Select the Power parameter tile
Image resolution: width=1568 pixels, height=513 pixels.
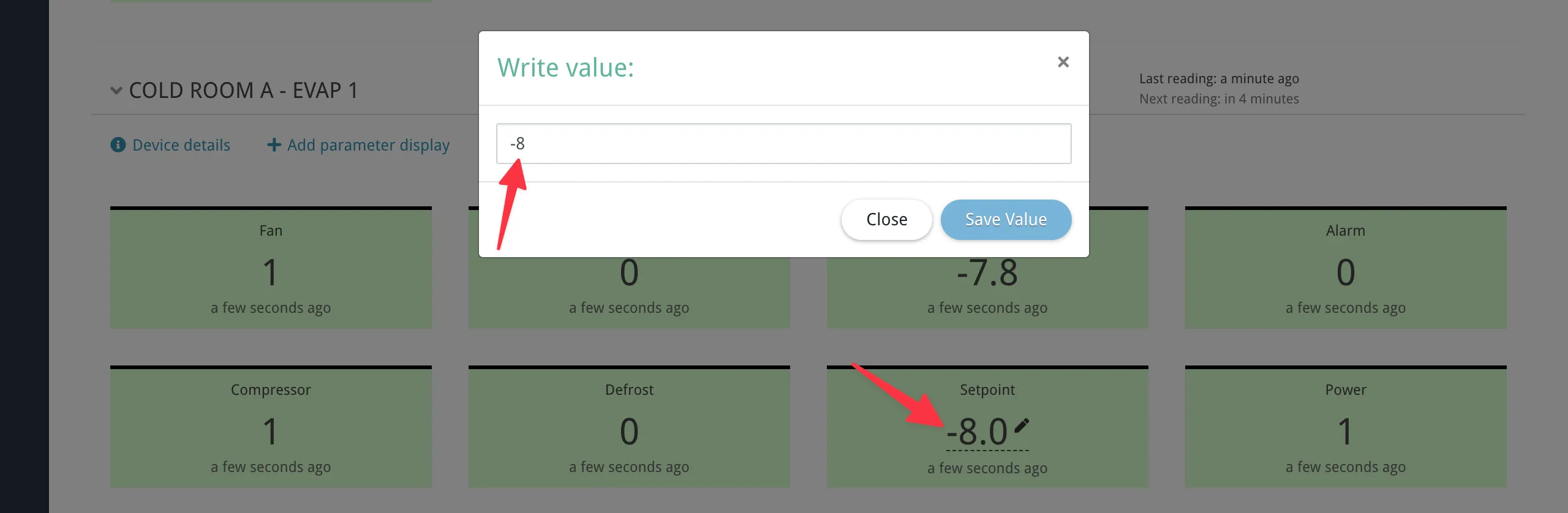pos(1346,427)
